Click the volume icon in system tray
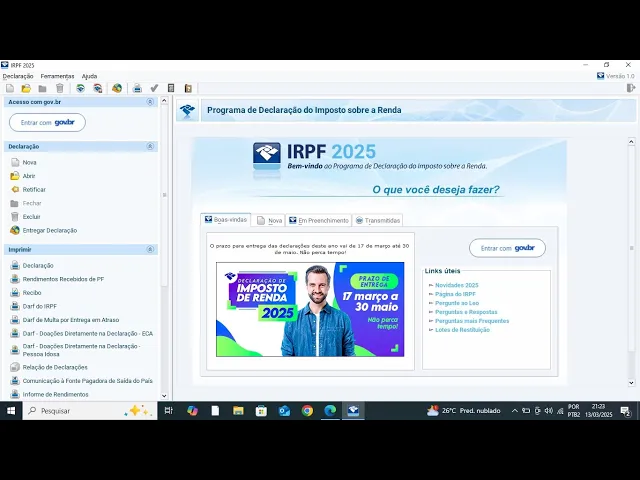 pyautogui.click(x=549, y=411)
